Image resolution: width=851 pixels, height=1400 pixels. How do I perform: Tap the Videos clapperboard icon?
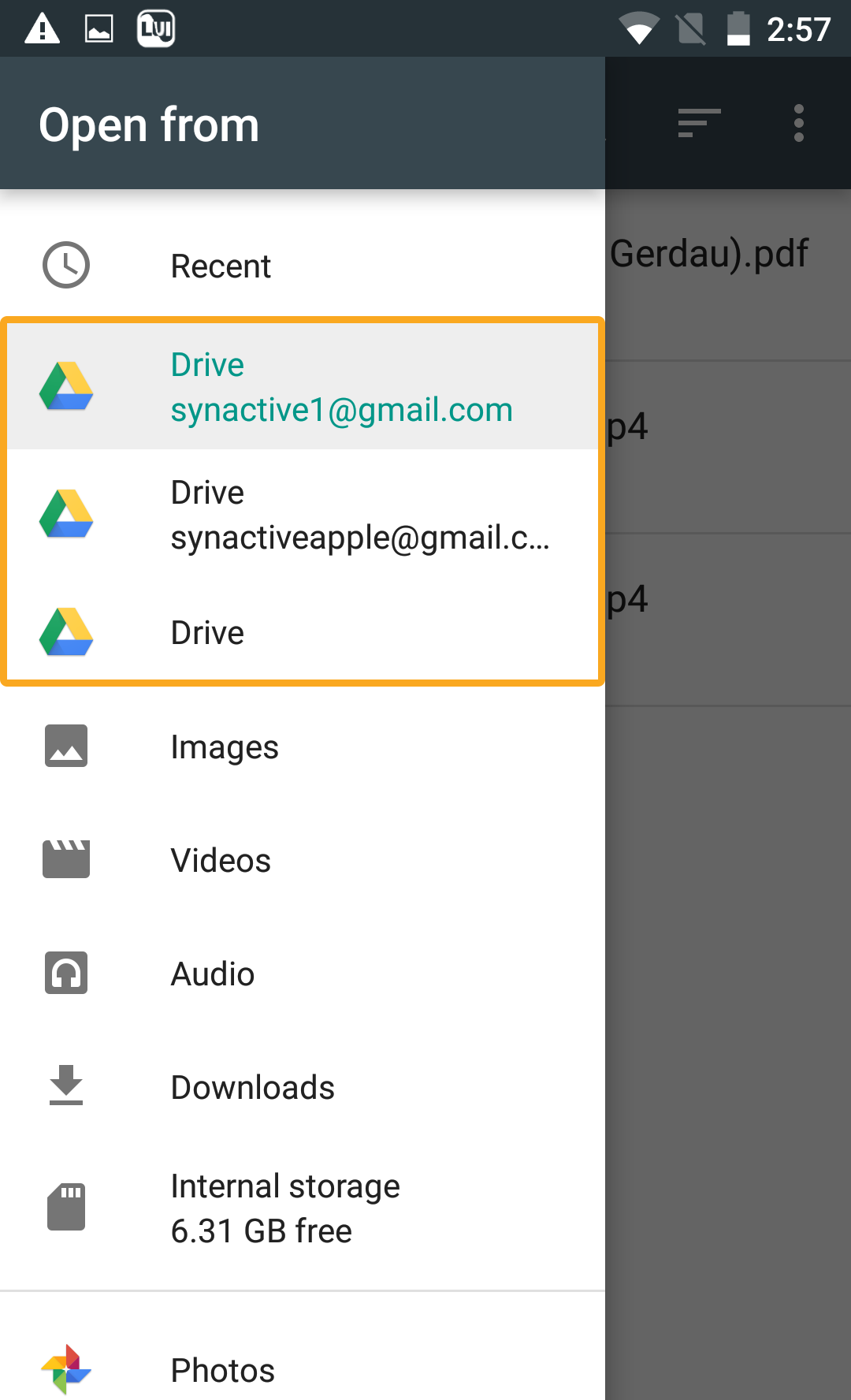(66, 859)
